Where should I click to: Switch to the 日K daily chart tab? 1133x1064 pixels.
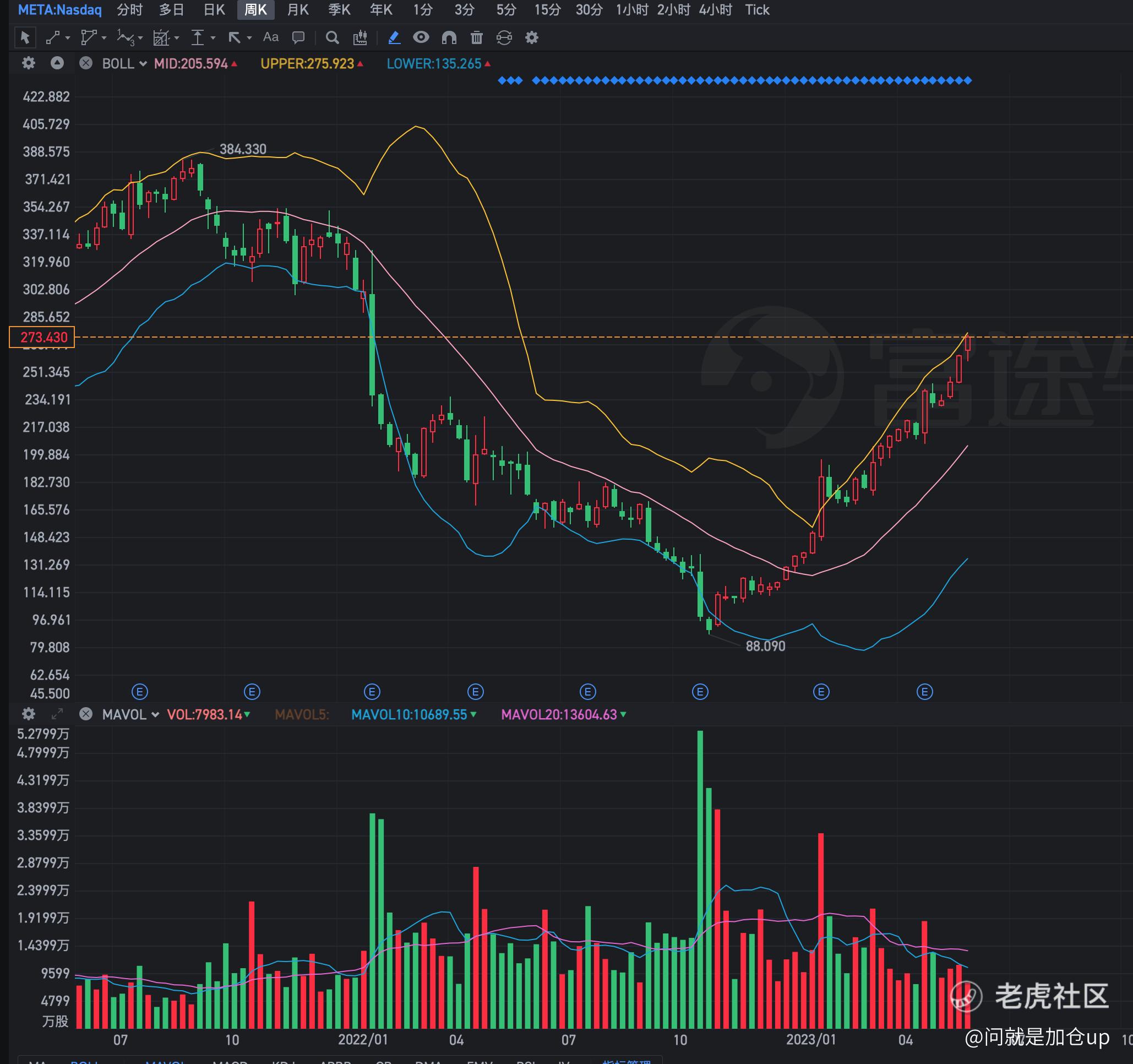(214, 10)
